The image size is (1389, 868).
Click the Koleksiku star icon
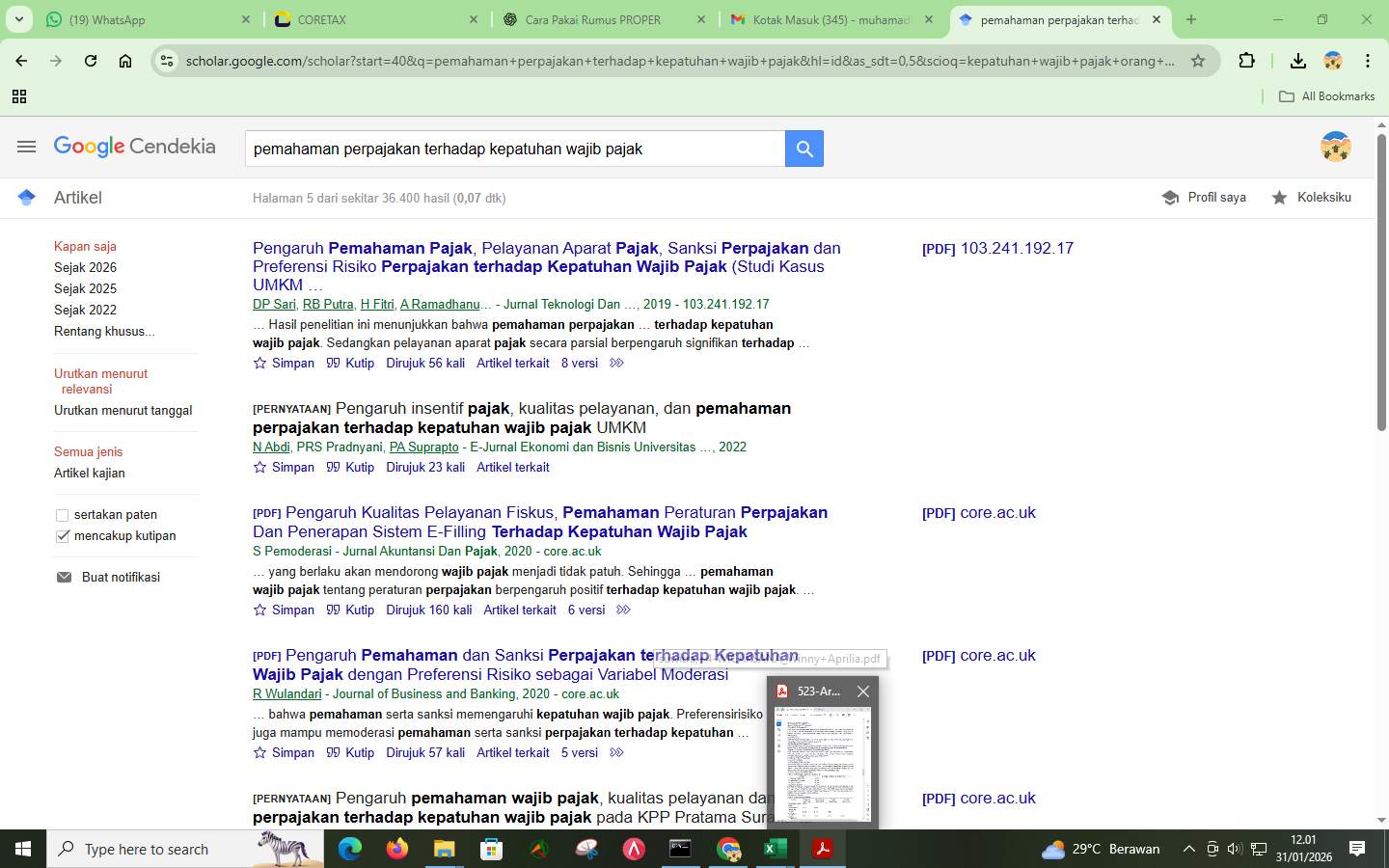1280,198
